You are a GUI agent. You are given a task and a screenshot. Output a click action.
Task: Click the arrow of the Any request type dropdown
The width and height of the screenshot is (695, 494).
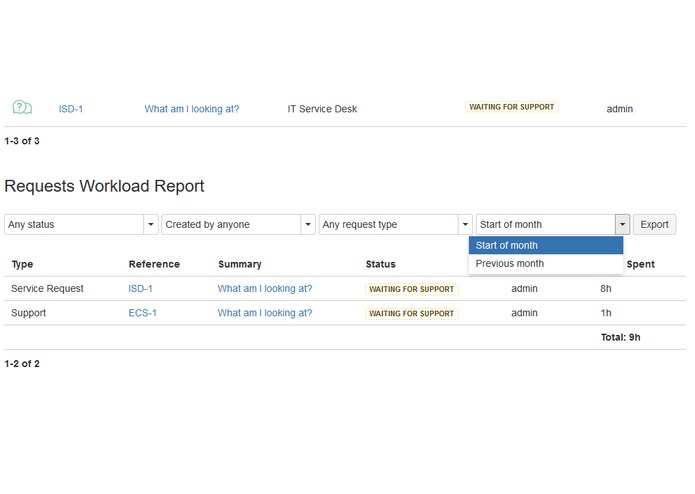coord(465,225)
